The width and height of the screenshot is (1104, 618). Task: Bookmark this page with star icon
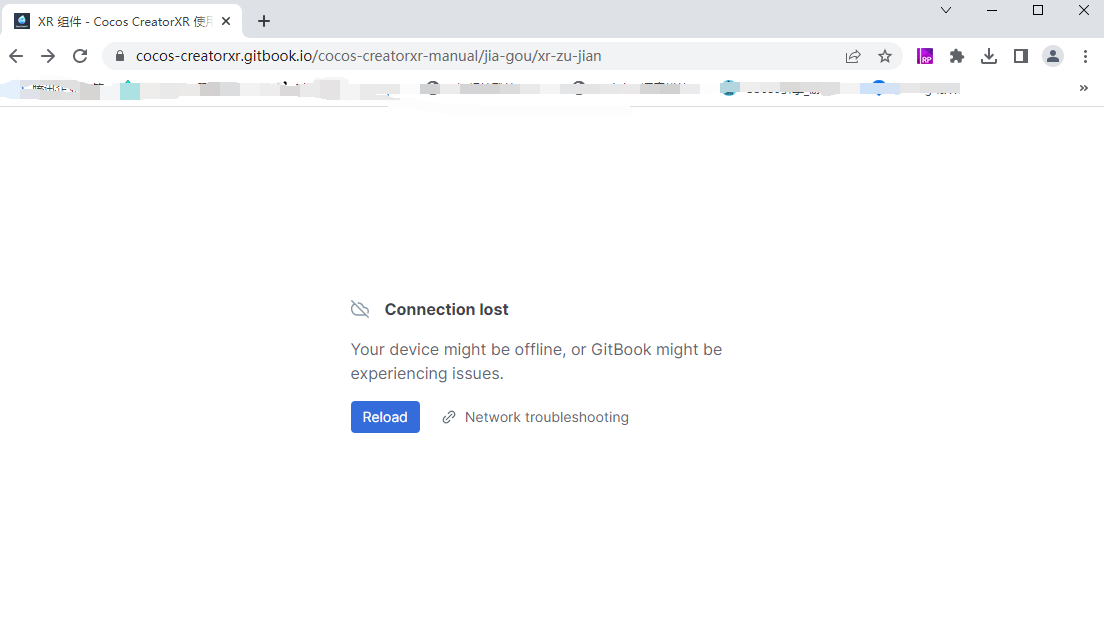pos(885,56)
